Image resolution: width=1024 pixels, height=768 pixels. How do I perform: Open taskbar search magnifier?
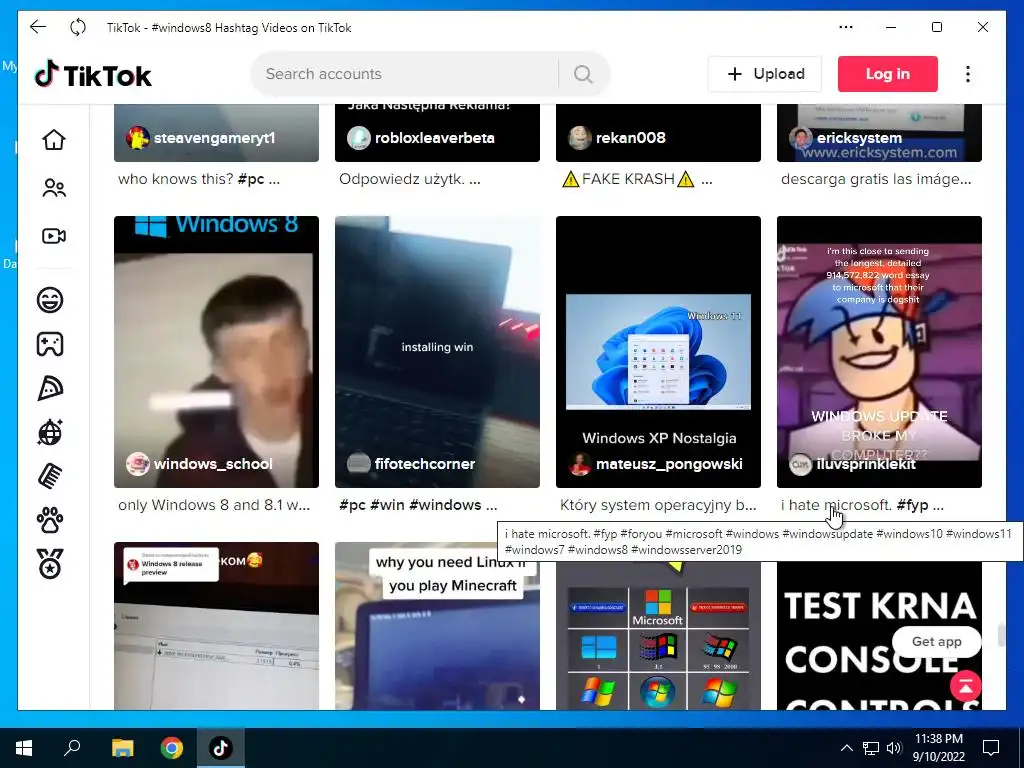pos(72,747)
